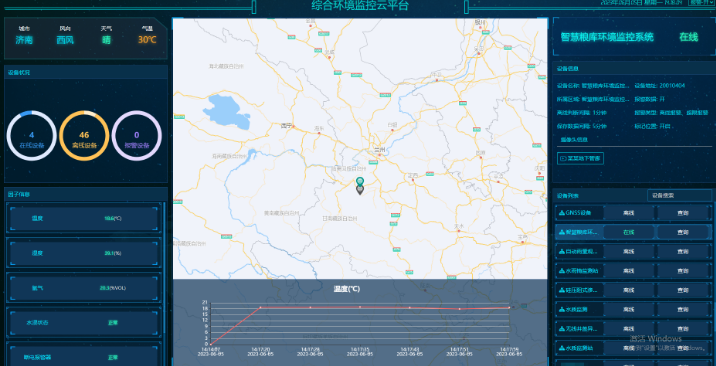The height and width of the screenshot is (366, 716).
Task: Click the 湿度 factor card
Action: coord(84,253)
